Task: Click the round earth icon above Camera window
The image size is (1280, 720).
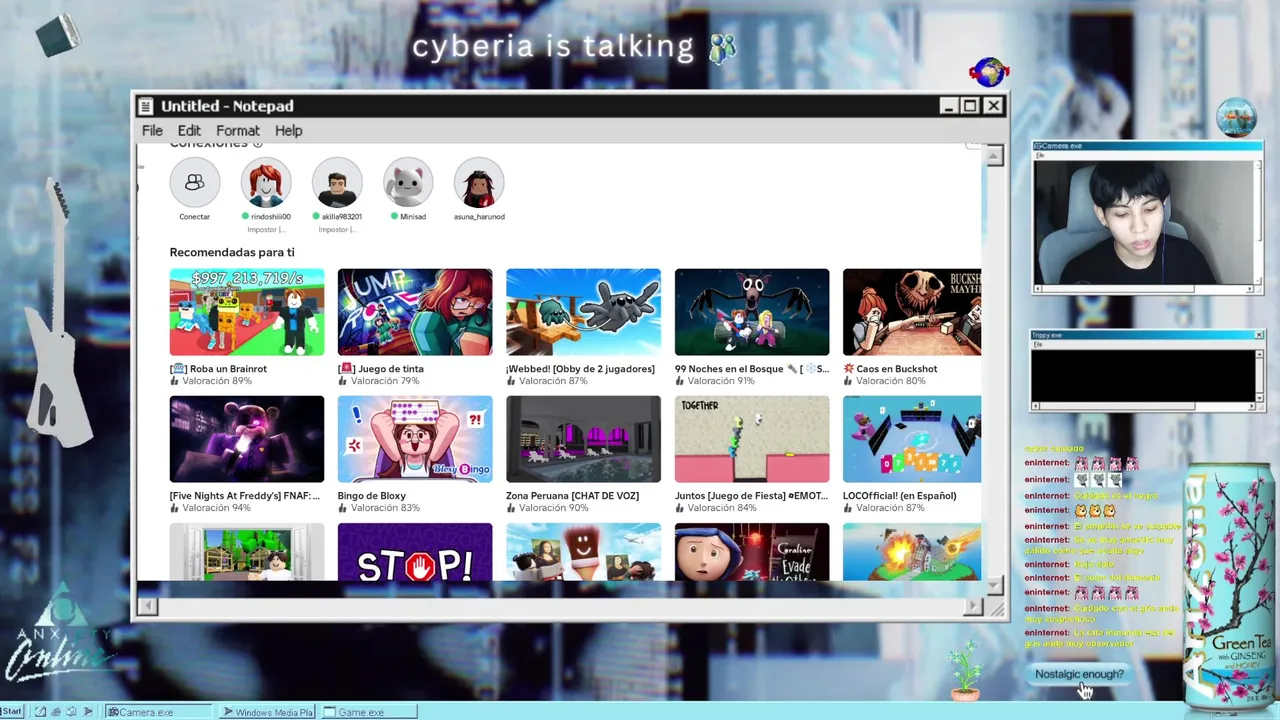Action: point(1237,117)
